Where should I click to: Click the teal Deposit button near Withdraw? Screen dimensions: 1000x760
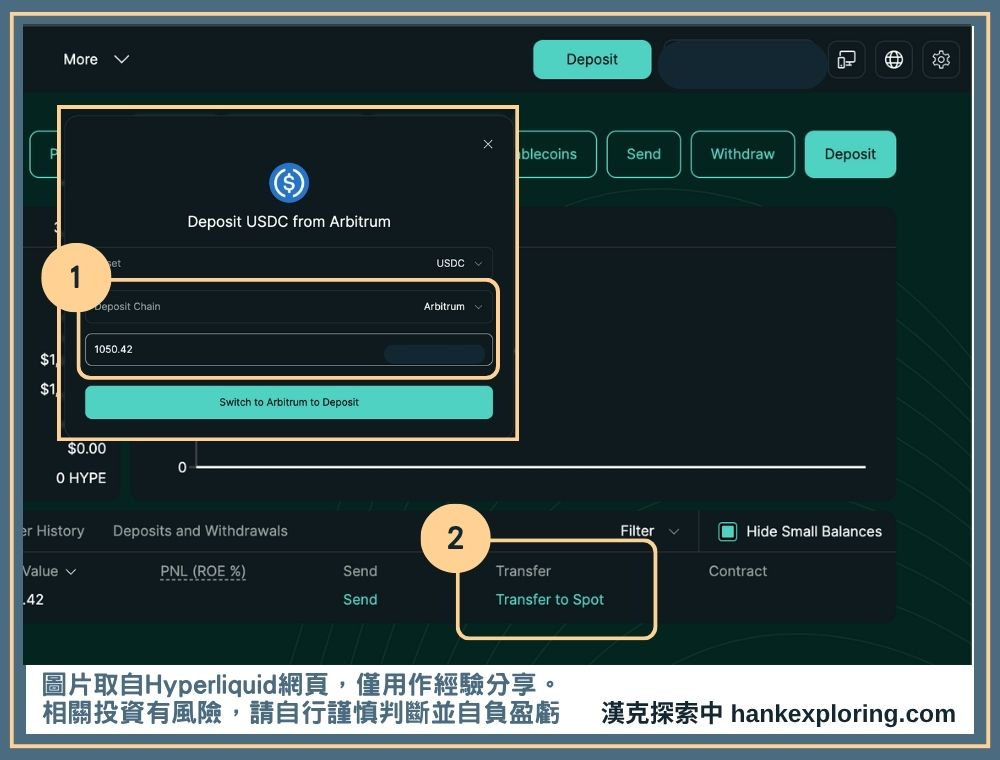pos(850,154)
